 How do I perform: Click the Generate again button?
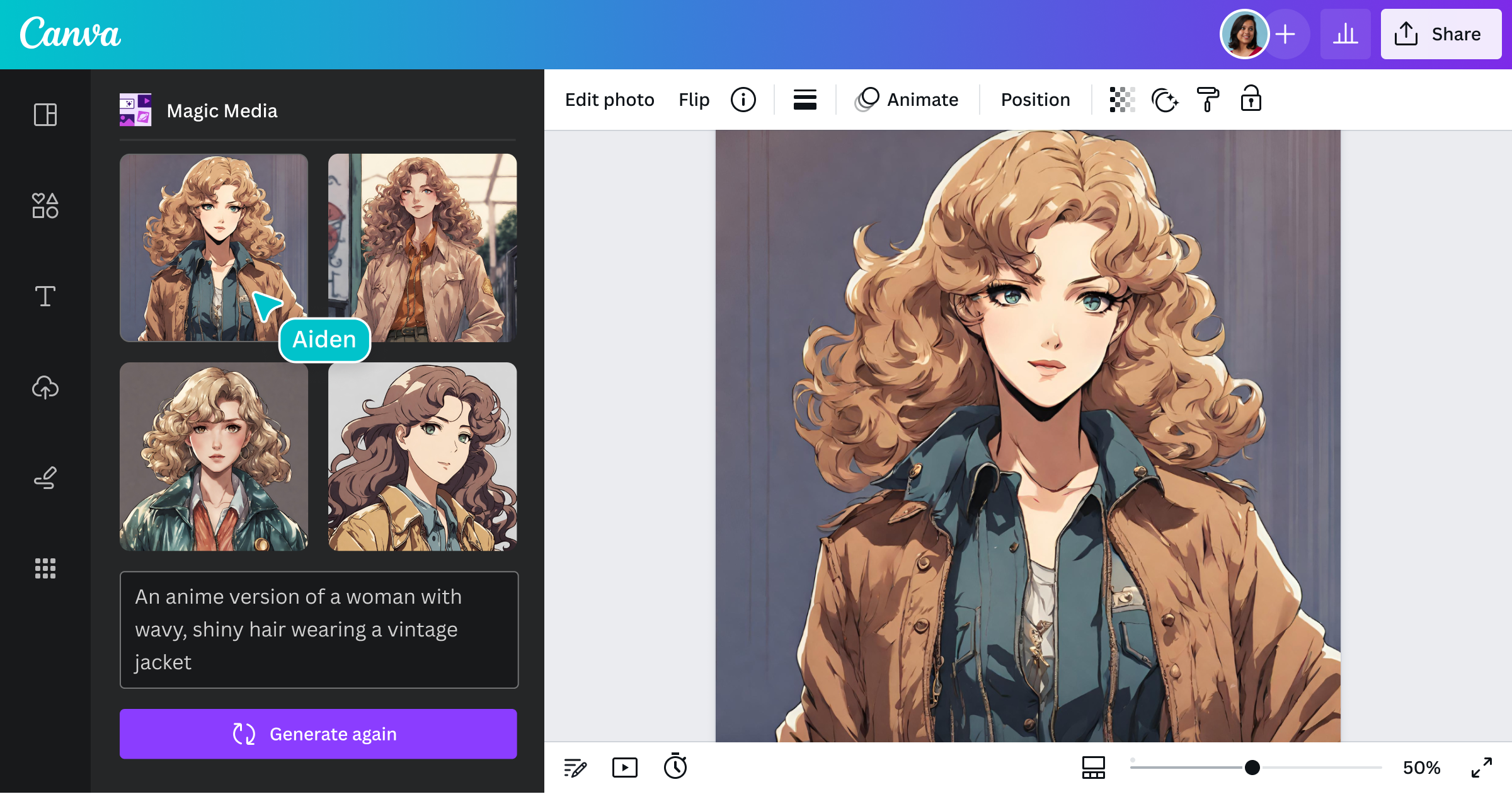coord(319,734)
